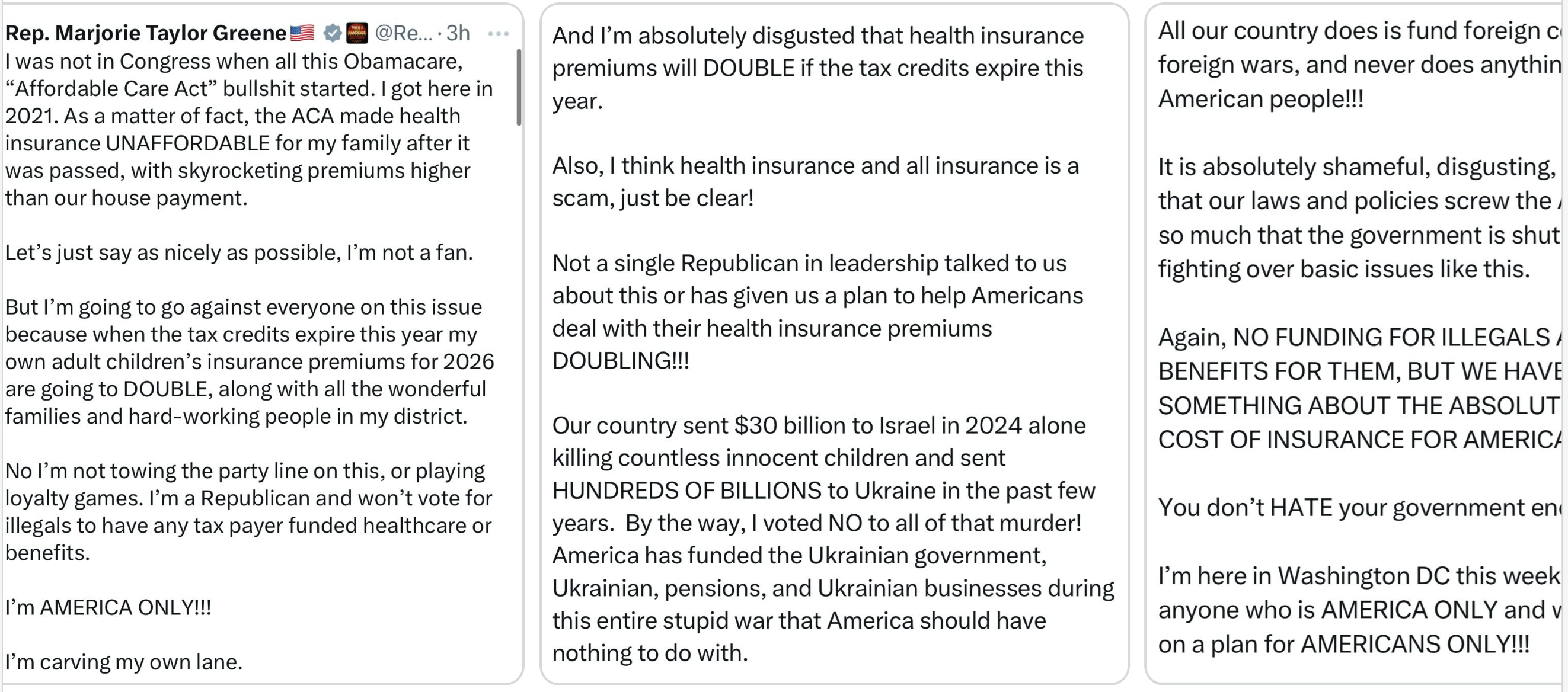Click the line "I'm carving my own lane."

click(x=123, y=662)
